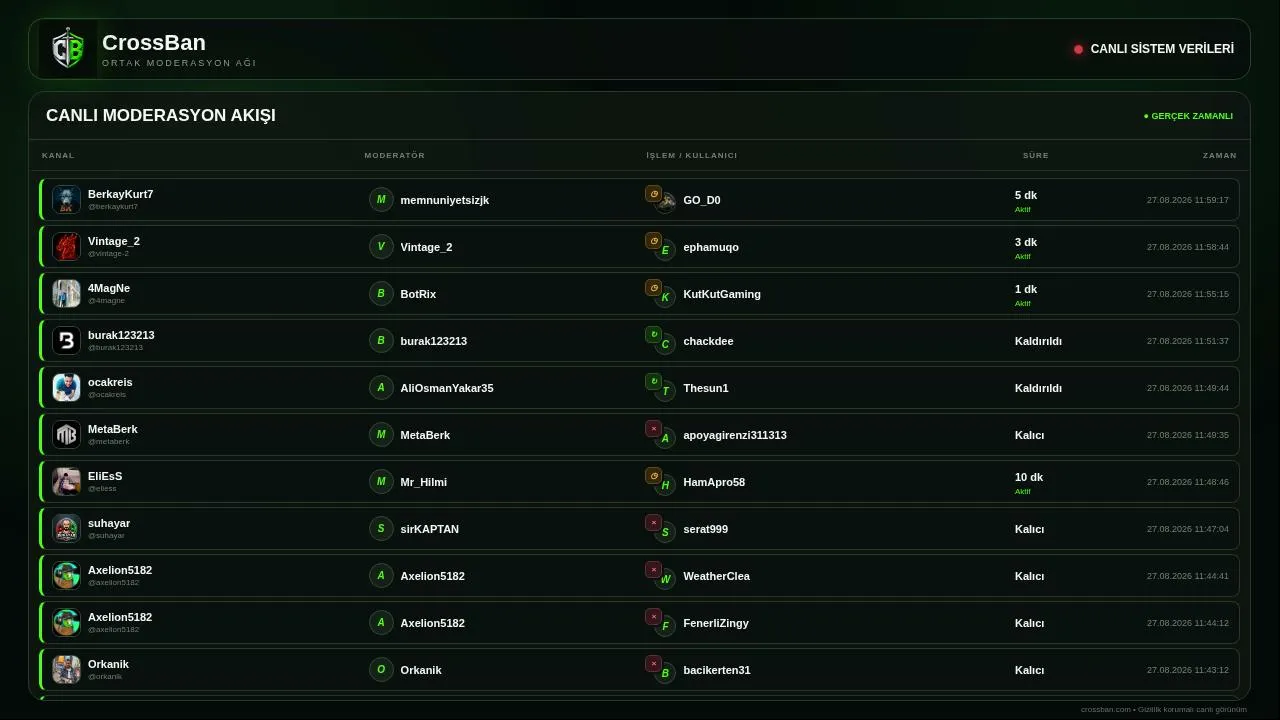This screenshot has width=1280, height=720.
Task: Click the MetaBerk channel logo icon
Action: click(x=66, y=434)
